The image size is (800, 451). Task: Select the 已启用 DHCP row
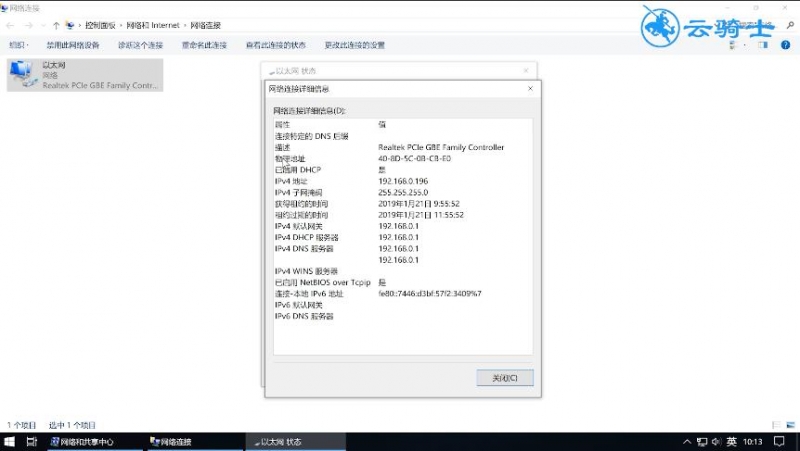pos(403,170)
